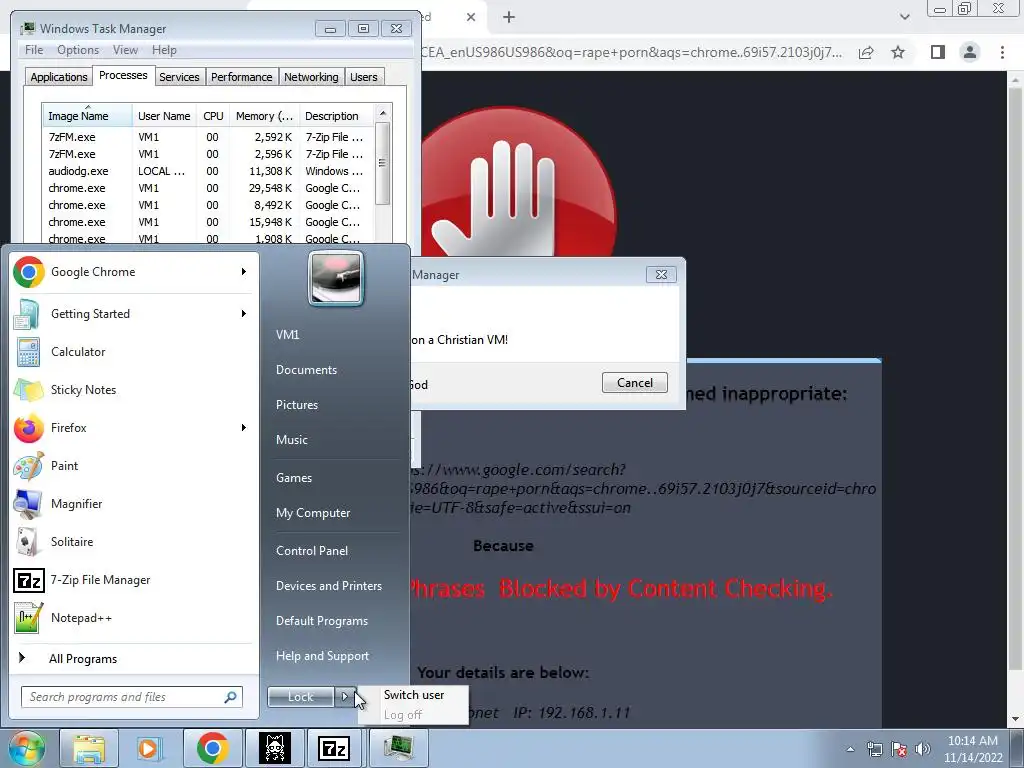Open Task Manager File menu
1024x768 pixels.
pos(34,50)
